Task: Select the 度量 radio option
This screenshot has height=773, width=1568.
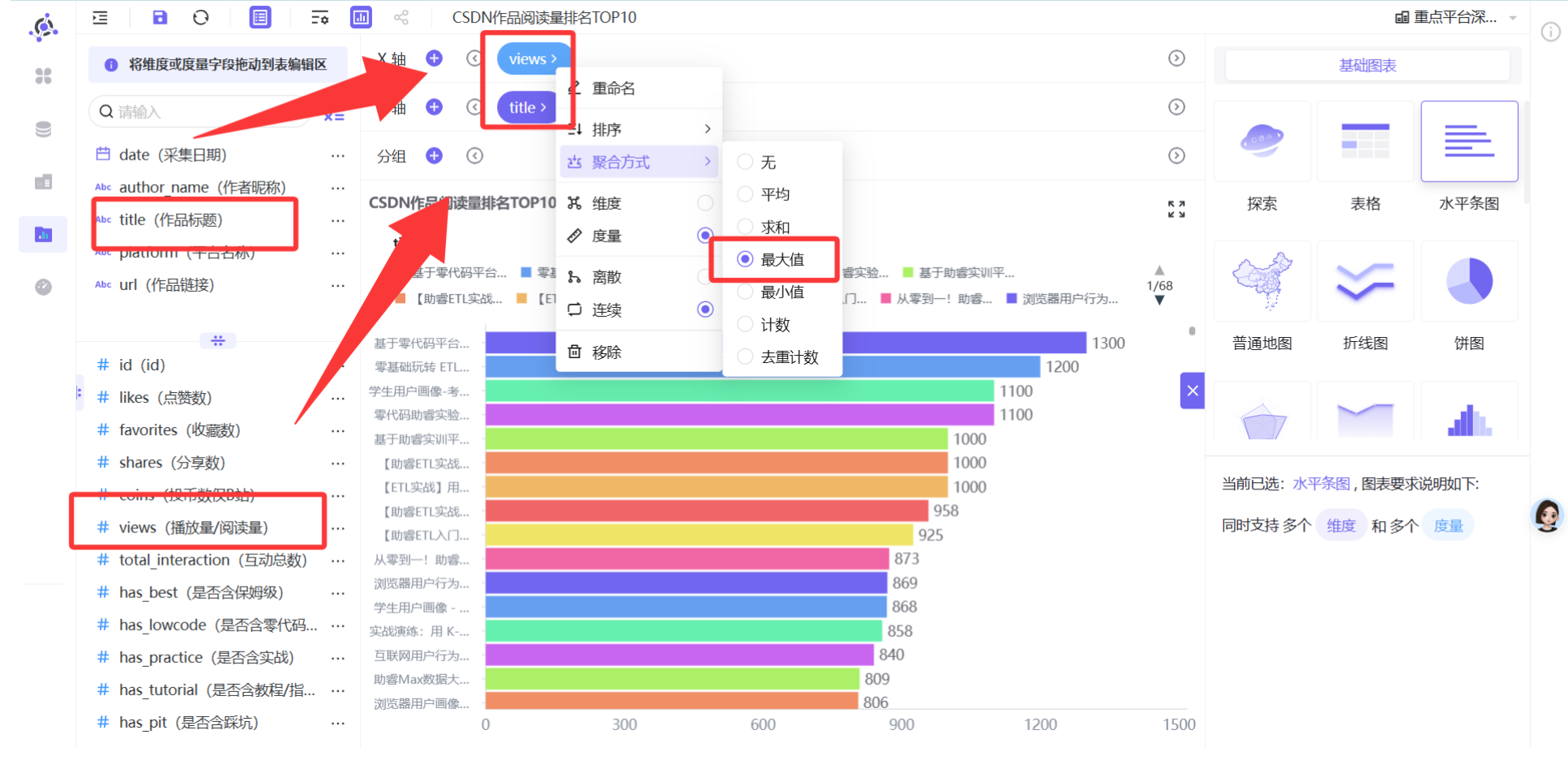Action: pyautogui.click(x=705, y=236)
